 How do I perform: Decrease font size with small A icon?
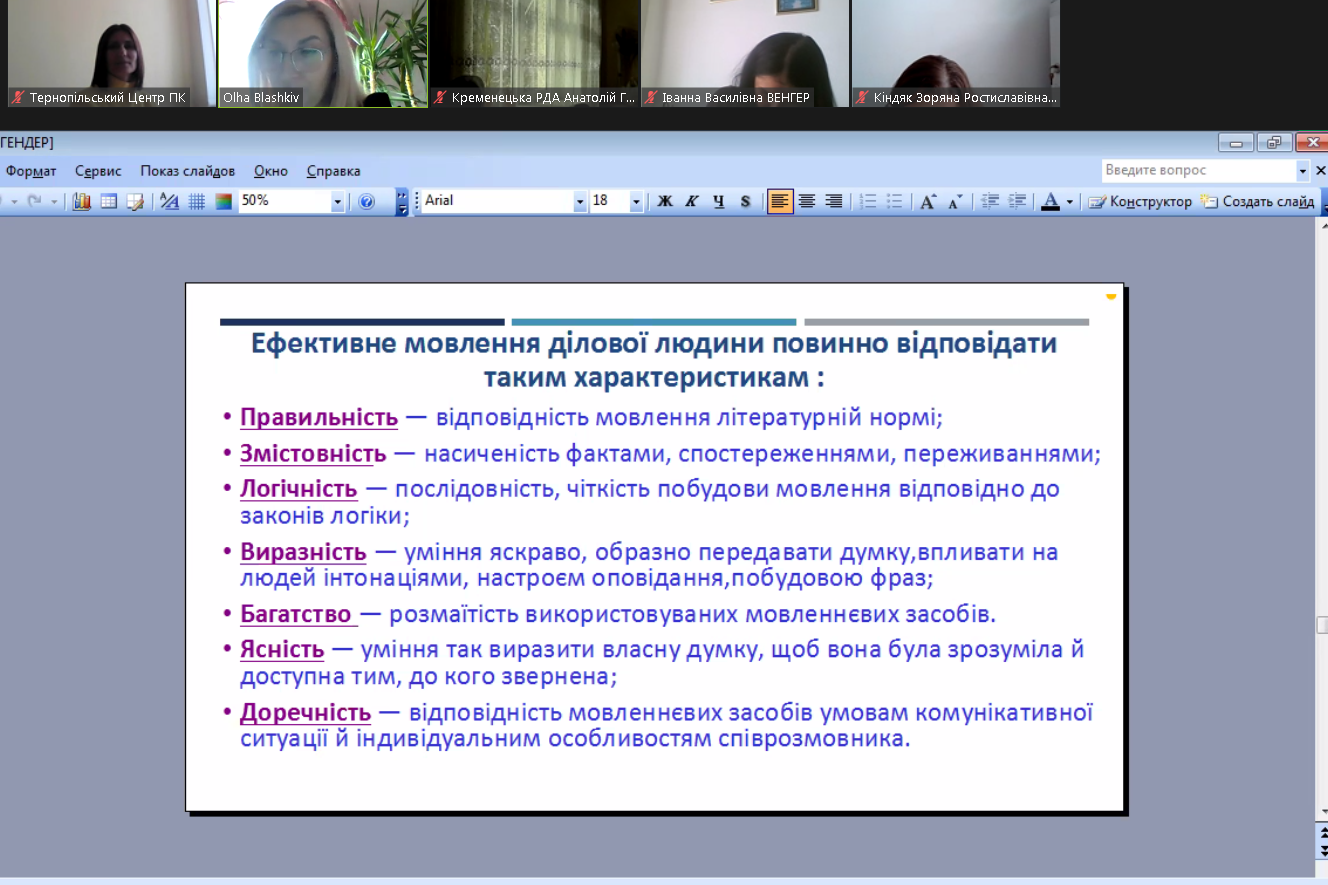[955, 201]
